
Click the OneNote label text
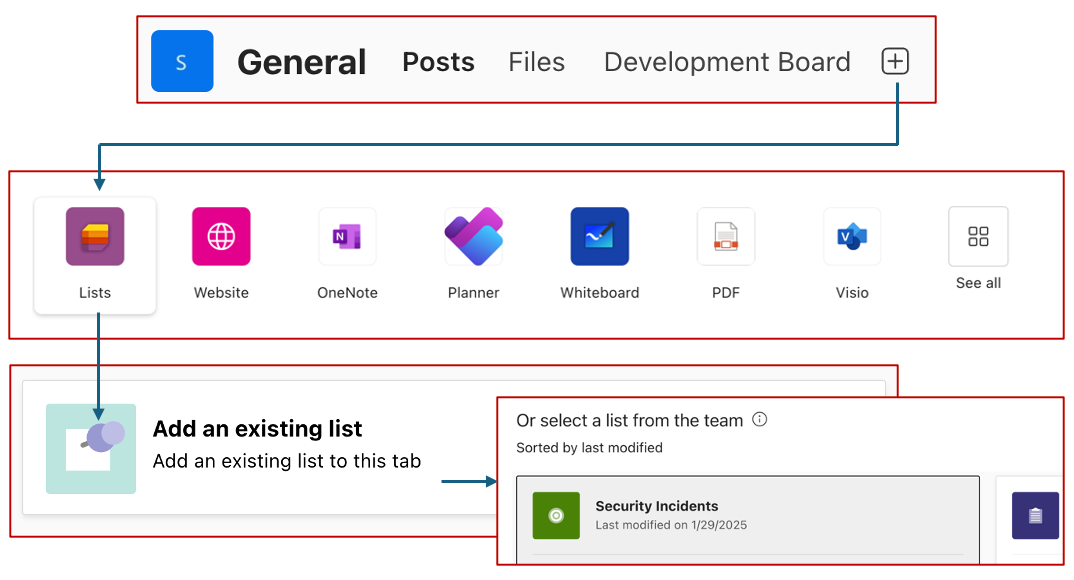click(347, 292)
